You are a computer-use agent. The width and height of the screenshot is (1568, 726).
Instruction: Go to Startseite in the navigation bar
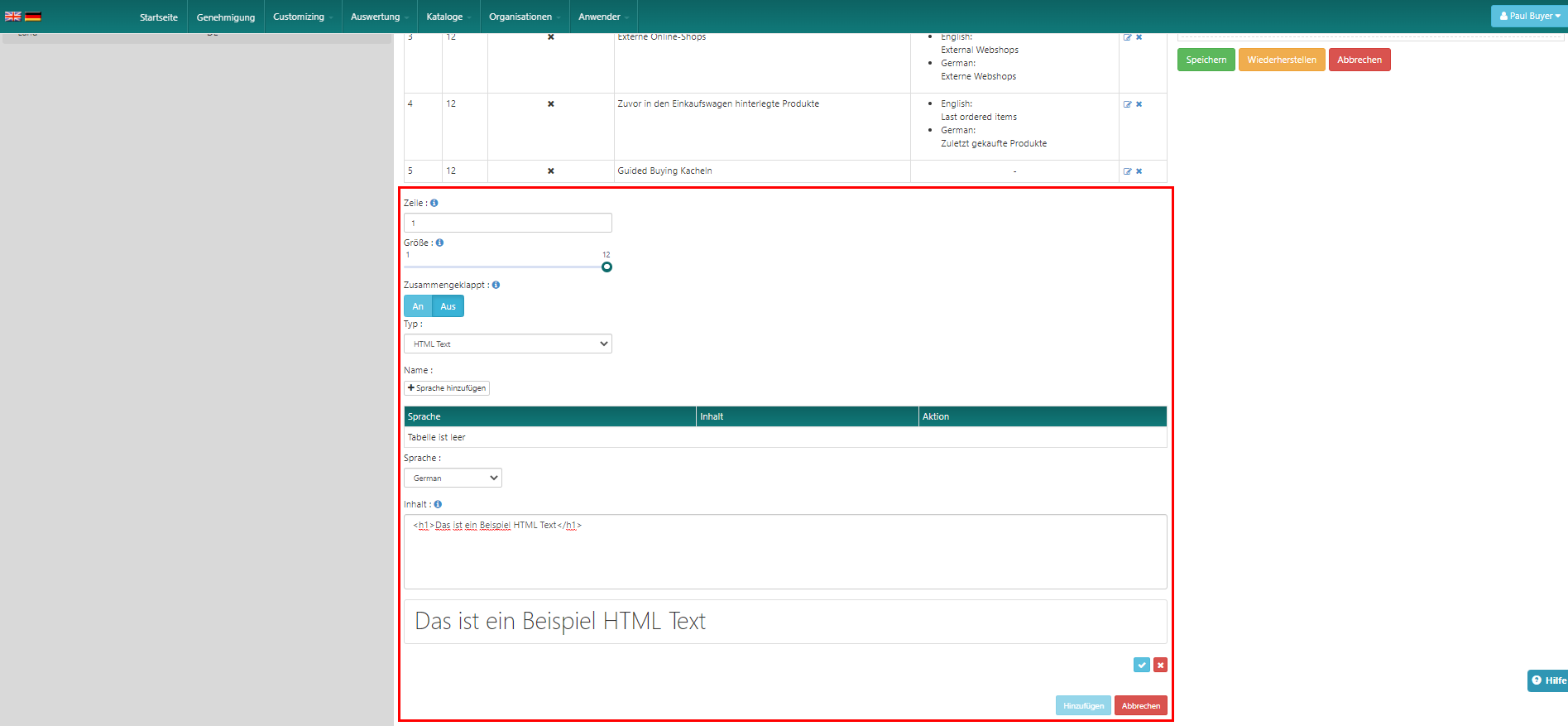pos(158,17)
